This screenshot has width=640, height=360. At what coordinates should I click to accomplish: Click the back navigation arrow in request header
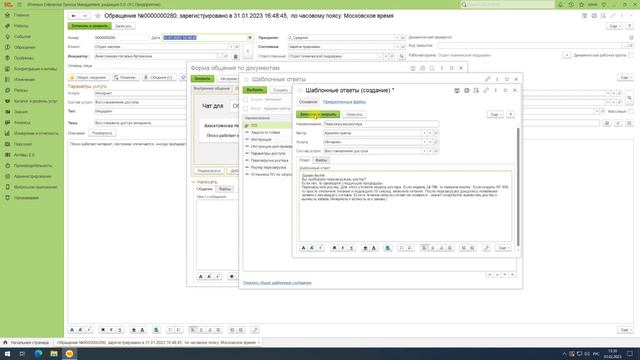pos(73,16)
